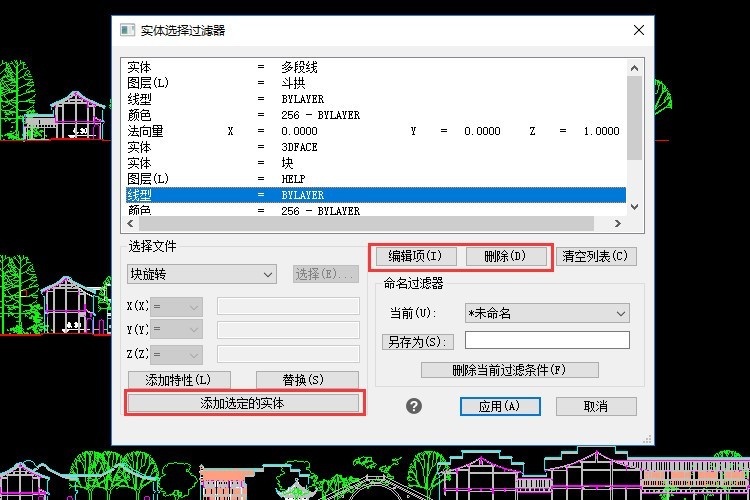Click the filter list scroll left arrow
The image size is (750, 500).
131,223
